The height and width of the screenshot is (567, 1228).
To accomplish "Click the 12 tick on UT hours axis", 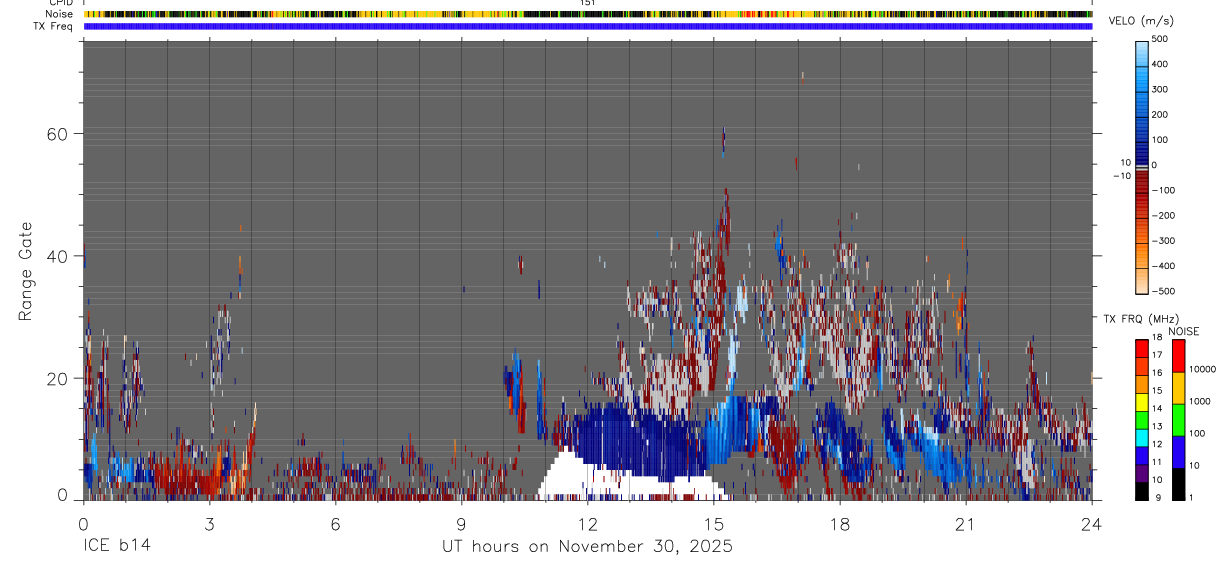I will [x=588, y=523].
